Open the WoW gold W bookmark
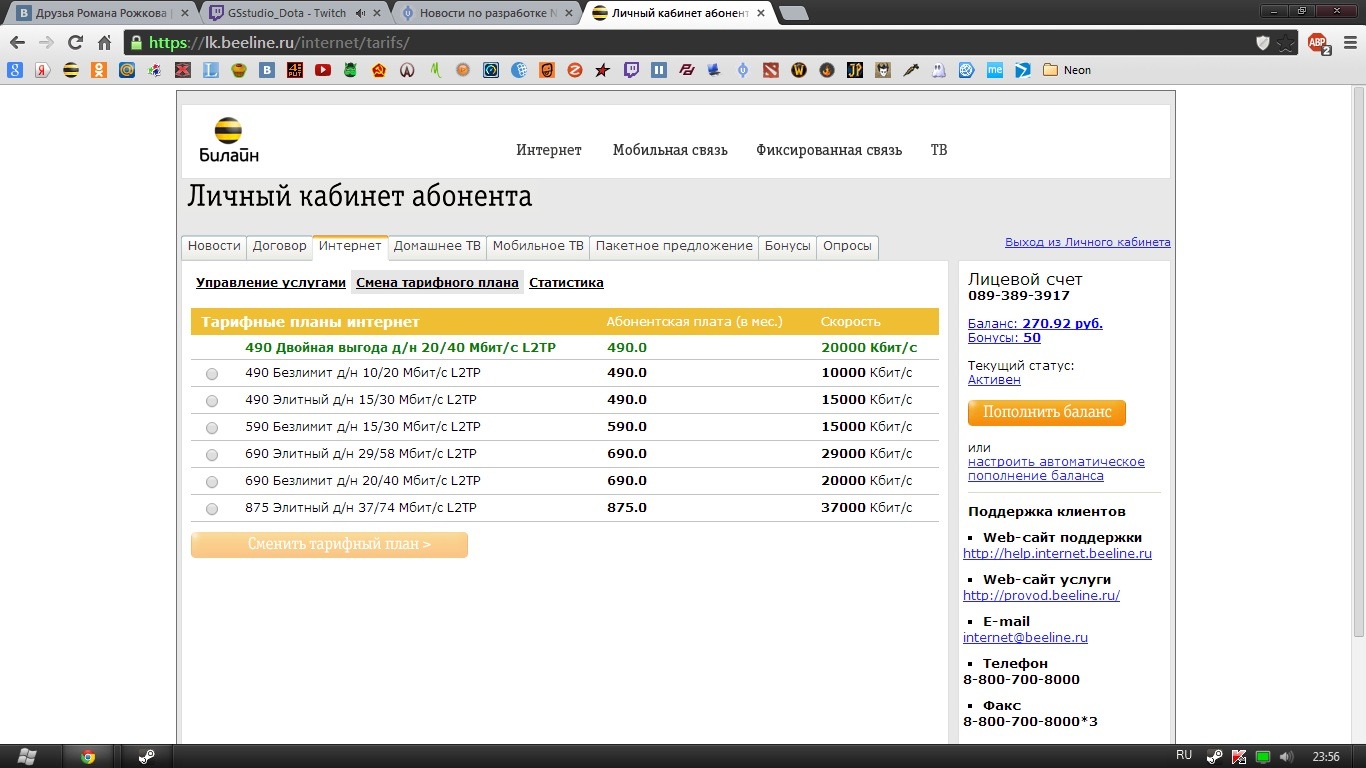1366x768 pixels. coord(798,70)
